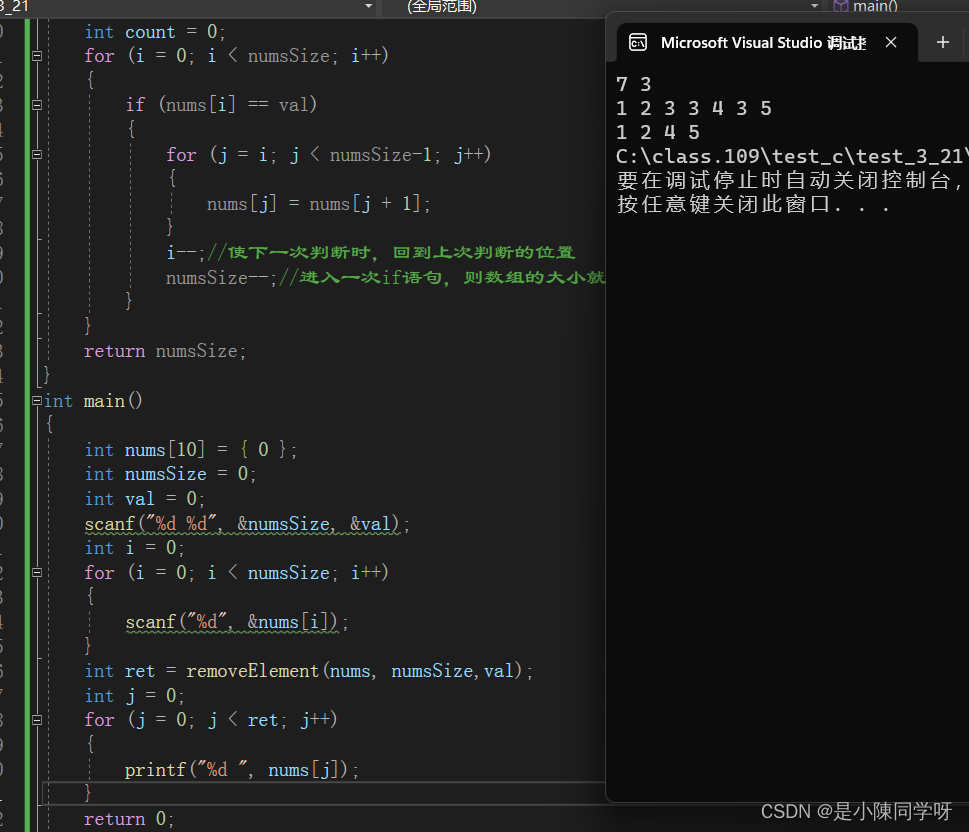969x832 pixels.
Task: Close the Microsoft Visual Studio debug console tab
Action: 891,42
